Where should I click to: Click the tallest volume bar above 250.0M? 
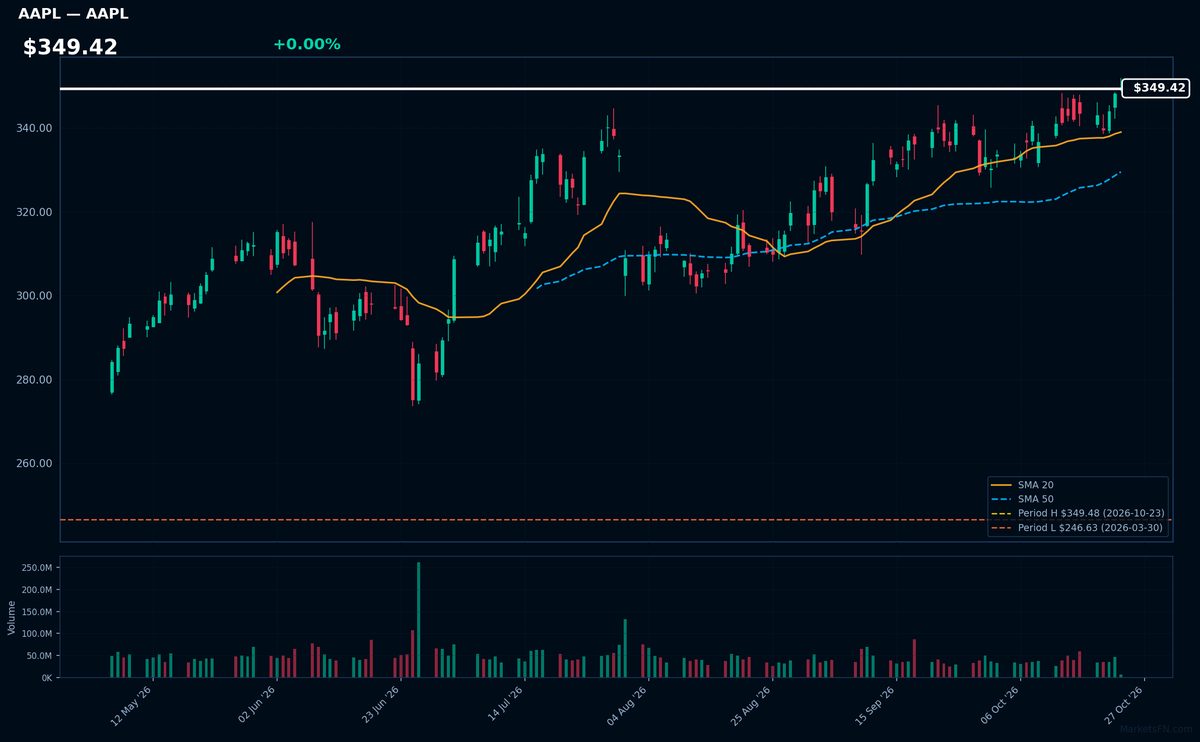(418, 619)
